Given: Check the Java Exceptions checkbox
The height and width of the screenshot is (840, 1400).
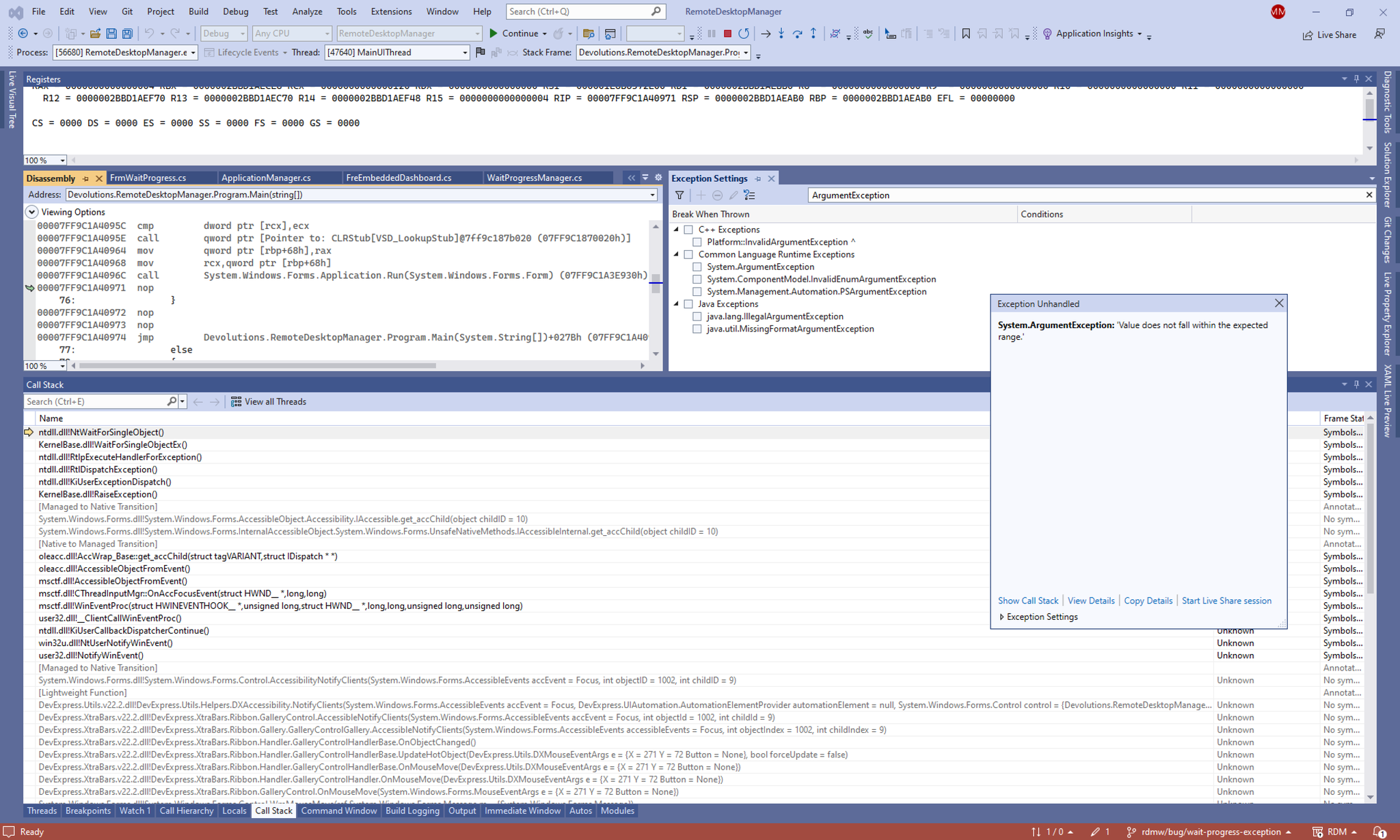Looking at the screenshot, I should (x=689, y=304).
